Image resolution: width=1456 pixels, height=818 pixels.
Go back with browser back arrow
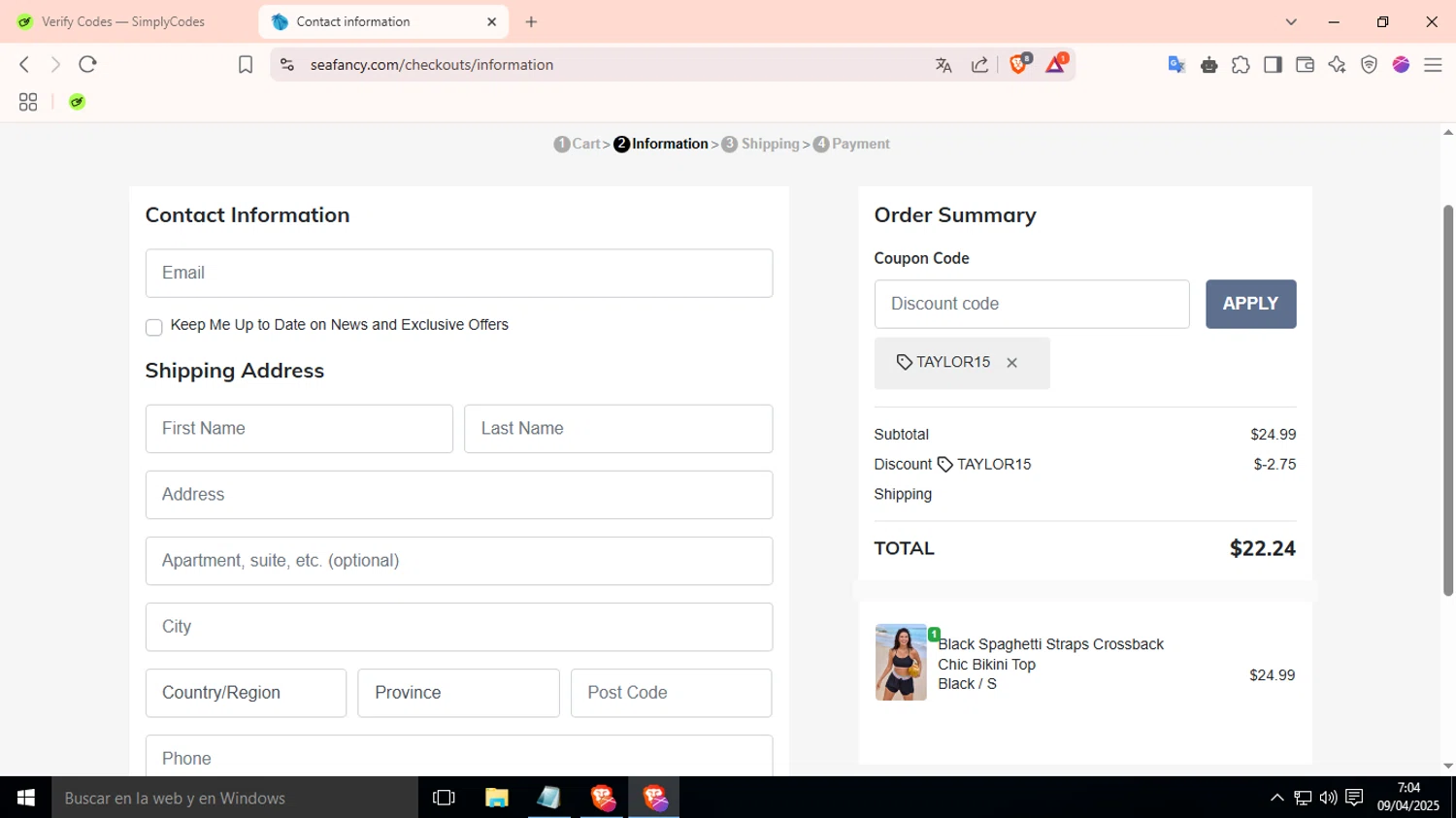(24, 64)
